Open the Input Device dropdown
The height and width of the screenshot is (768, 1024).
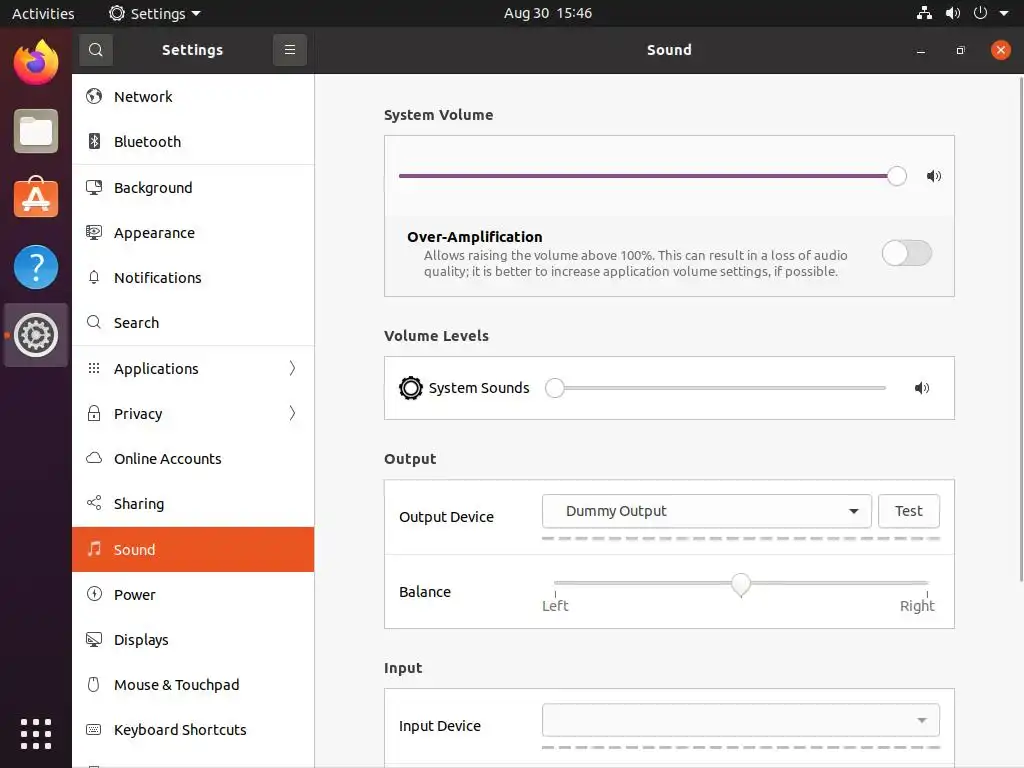[x=740, y=720]
